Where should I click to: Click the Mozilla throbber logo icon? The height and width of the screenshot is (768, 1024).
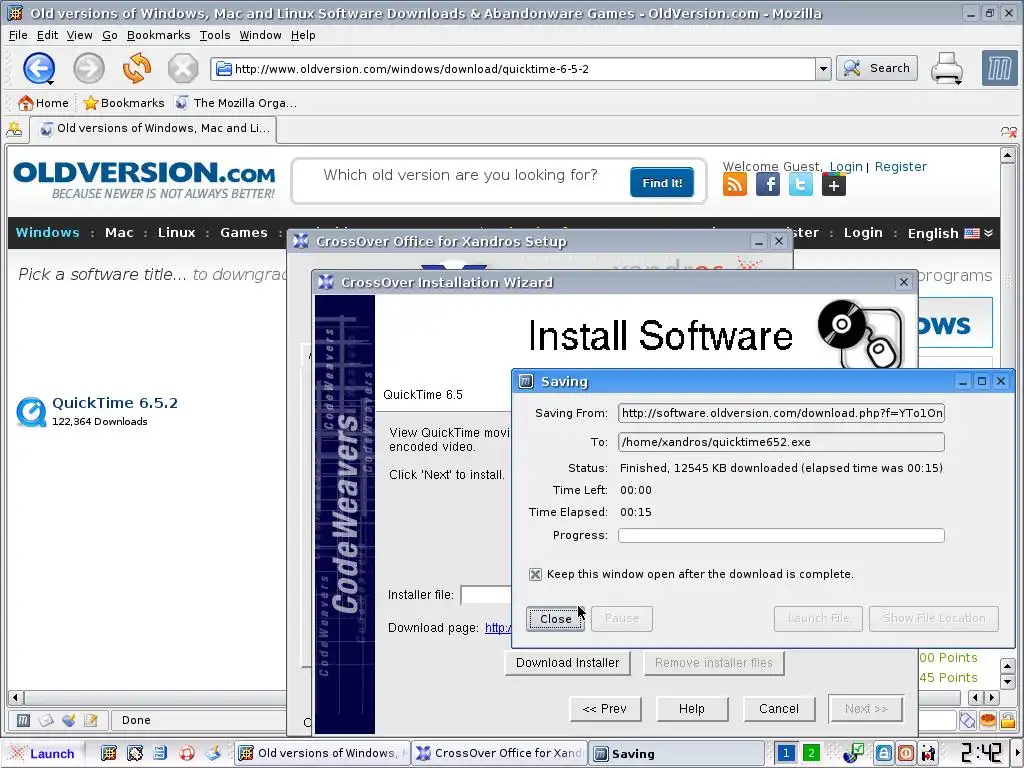tap(999, 68)
